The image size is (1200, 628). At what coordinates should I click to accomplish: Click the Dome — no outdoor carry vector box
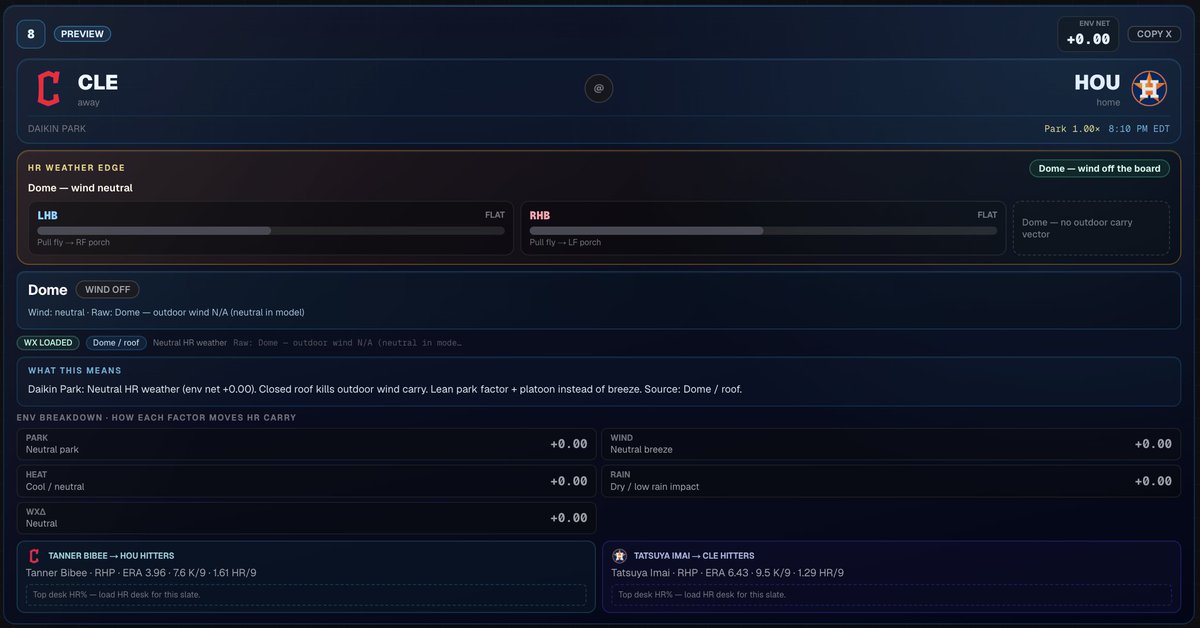tap(1091, 228)
